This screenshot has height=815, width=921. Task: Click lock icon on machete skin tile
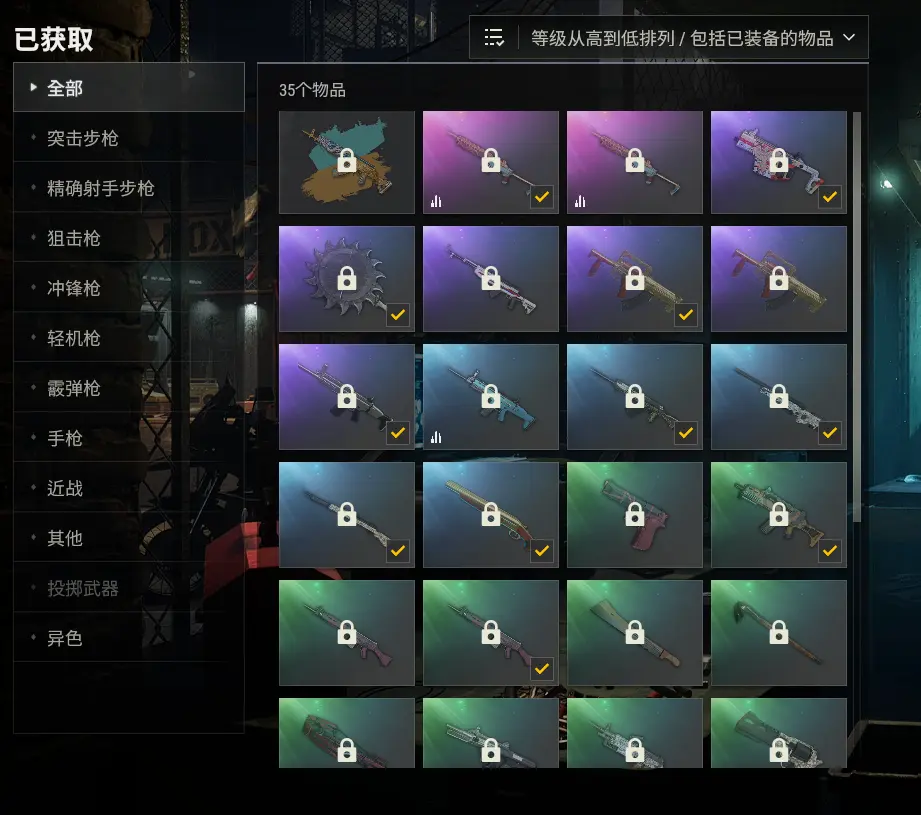[634, 632]
